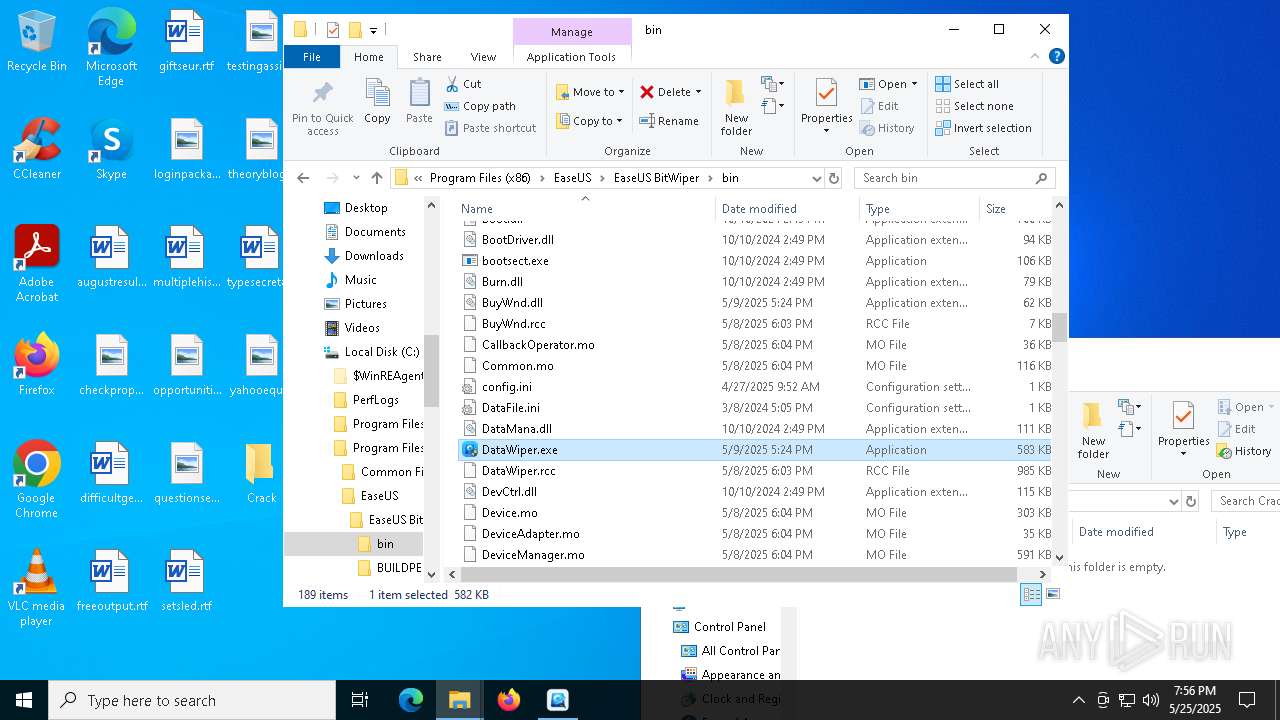
Task: Switch to details view
Action: [1030, 594]
